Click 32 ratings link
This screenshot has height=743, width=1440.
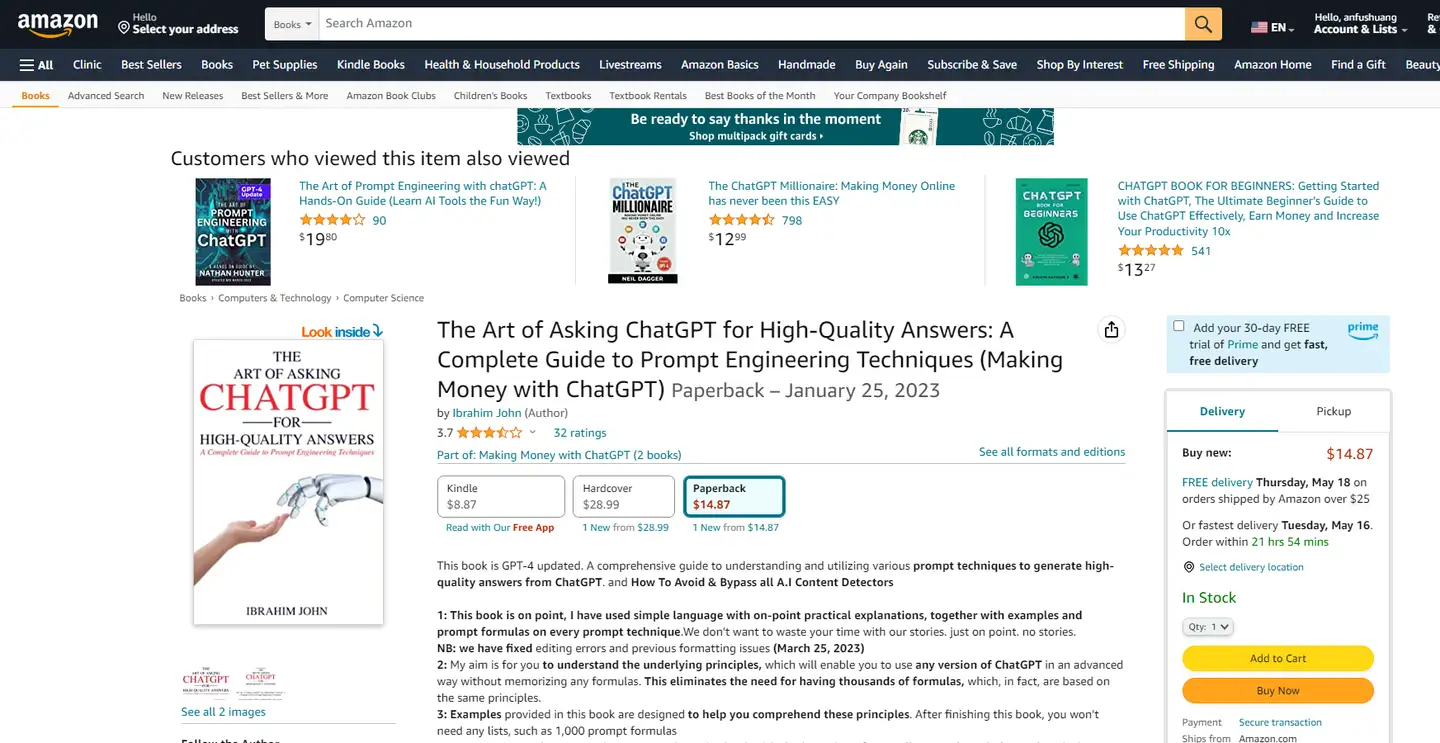coord(580,433)
